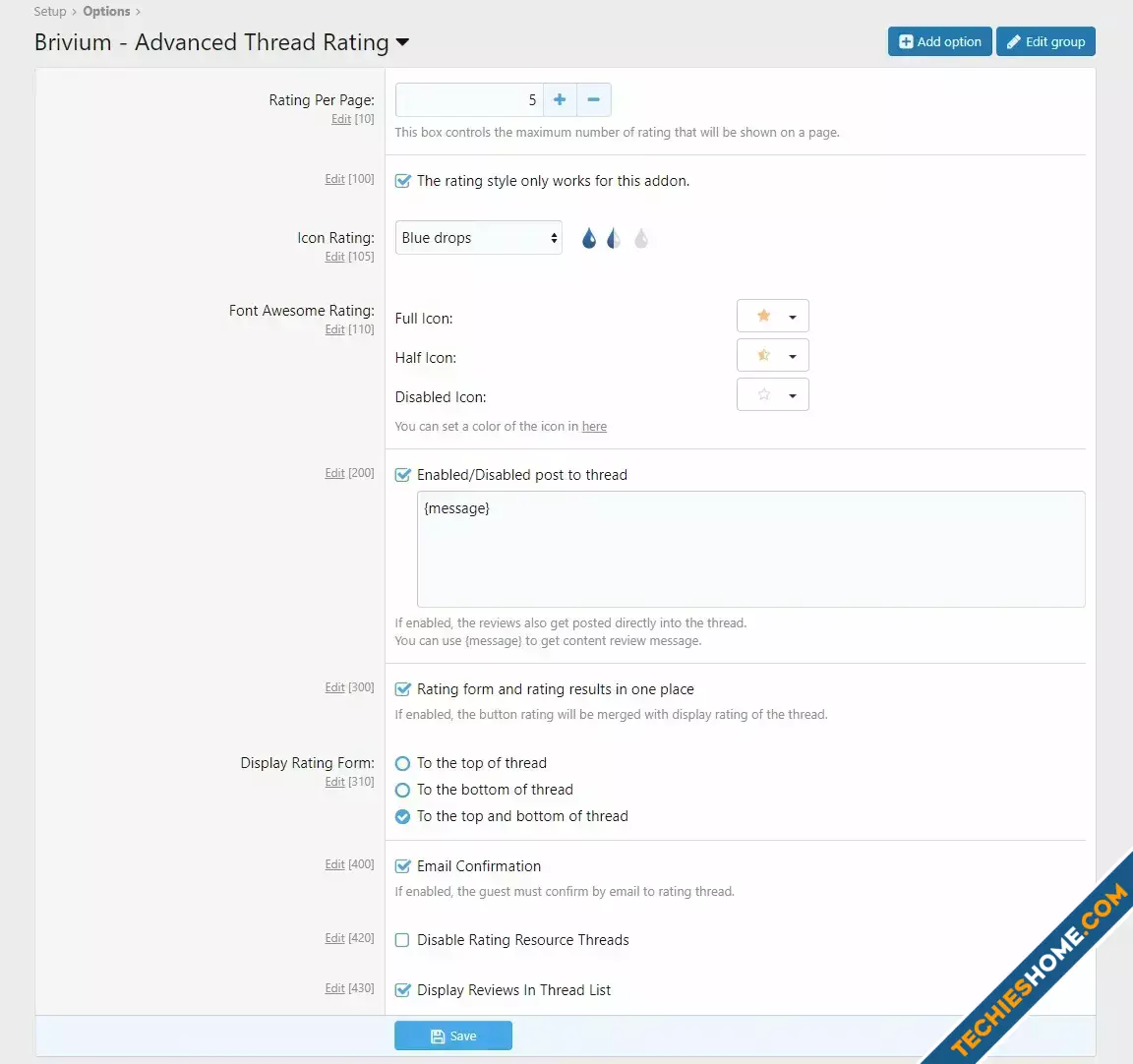Click the 'Disabled Icon:' label

[x=441, y=397]
